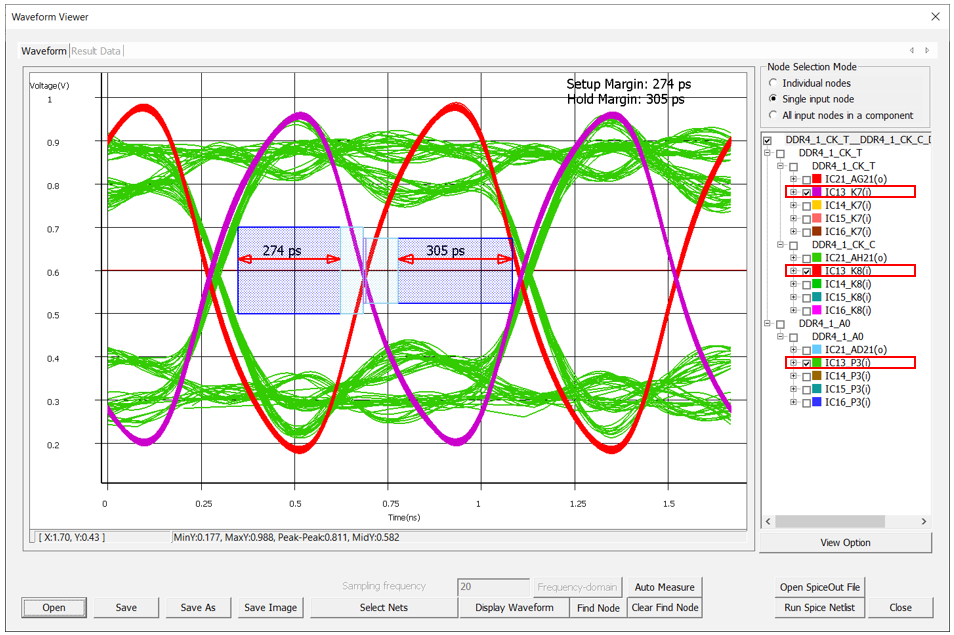The width and height of the screenshot is (954, 635).
Task: Uncheck the IC13_K8(i) node checkbox
Action: 806,271
